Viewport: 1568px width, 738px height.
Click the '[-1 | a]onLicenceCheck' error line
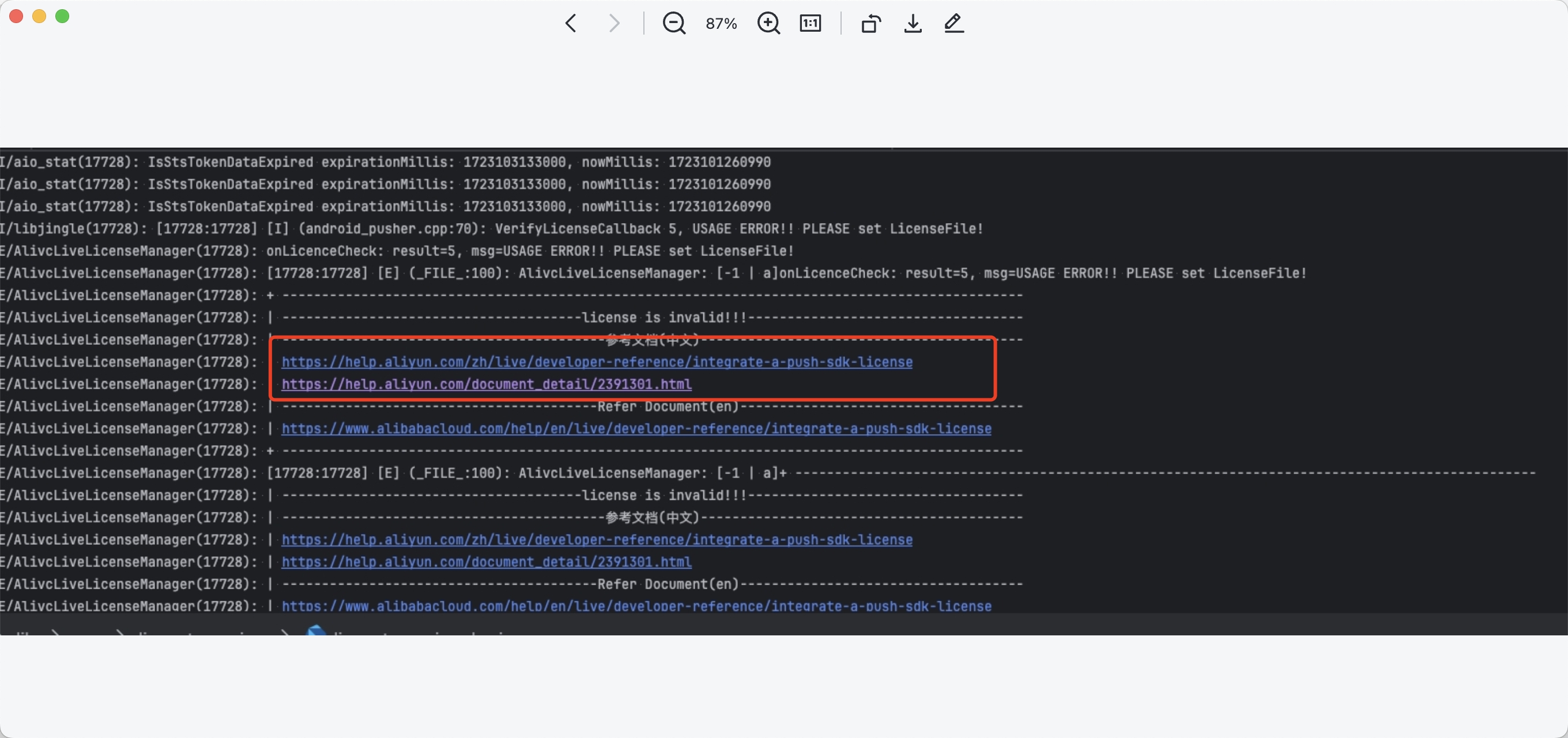pos(653,273)
